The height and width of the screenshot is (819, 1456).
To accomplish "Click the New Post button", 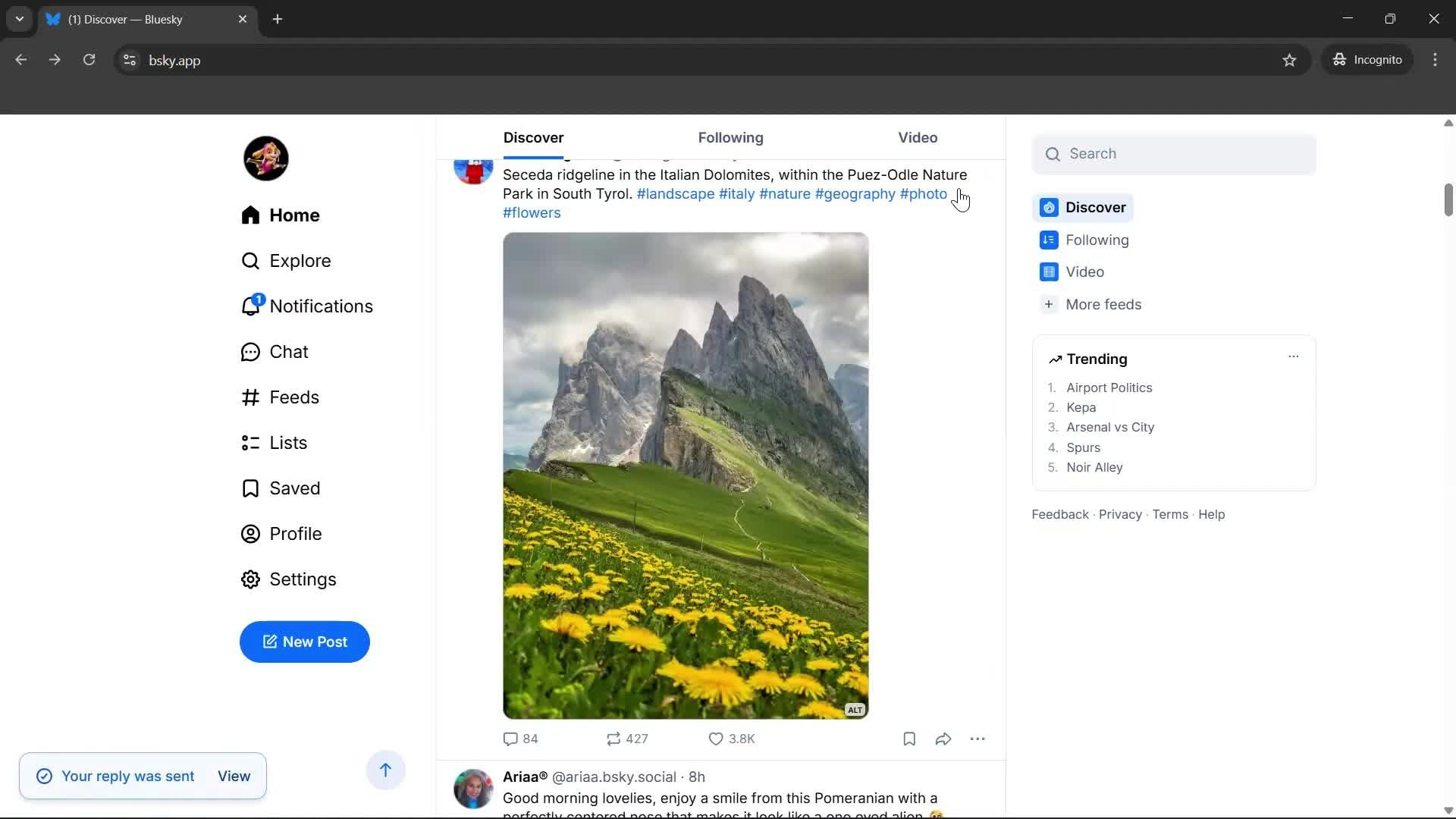I will point(304,642).
